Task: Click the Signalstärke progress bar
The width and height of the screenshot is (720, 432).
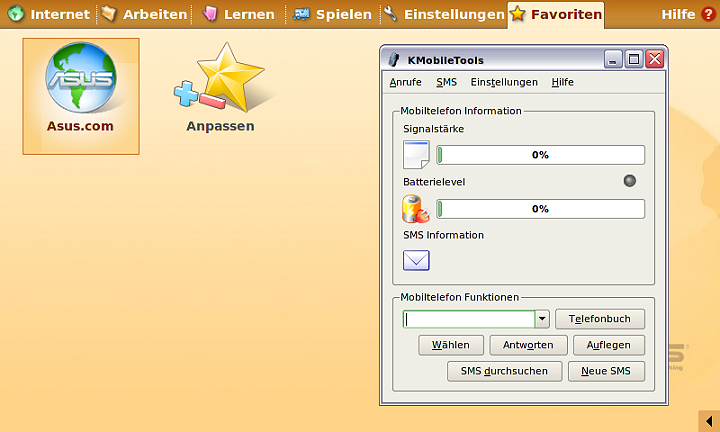Action: point(540,155)
